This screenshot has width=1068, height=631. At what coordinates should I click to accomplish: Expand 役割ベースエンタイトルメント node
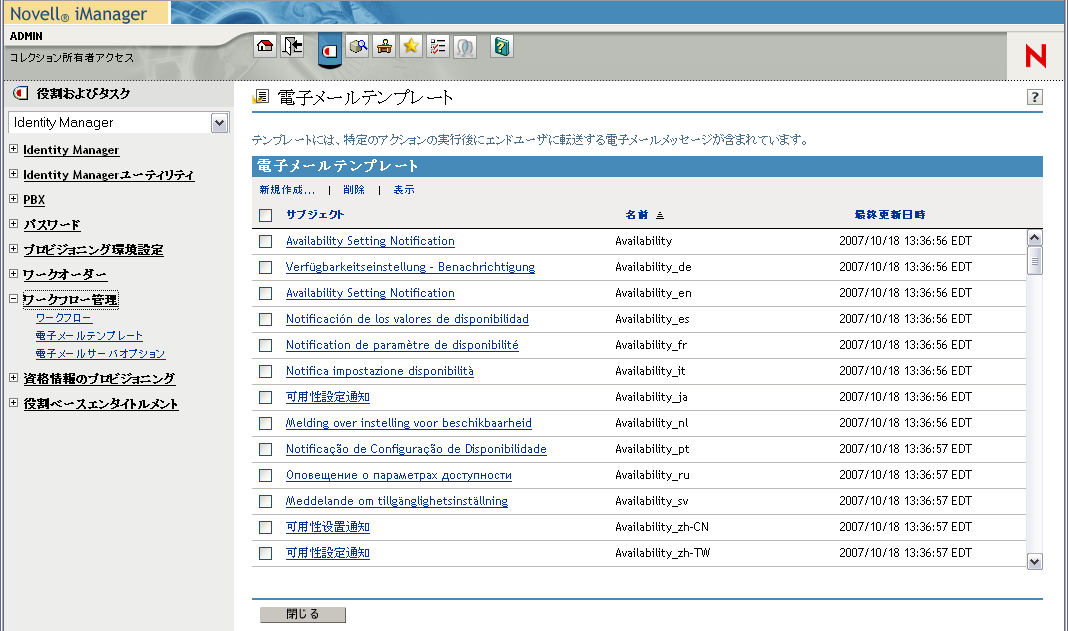point(13,403)
